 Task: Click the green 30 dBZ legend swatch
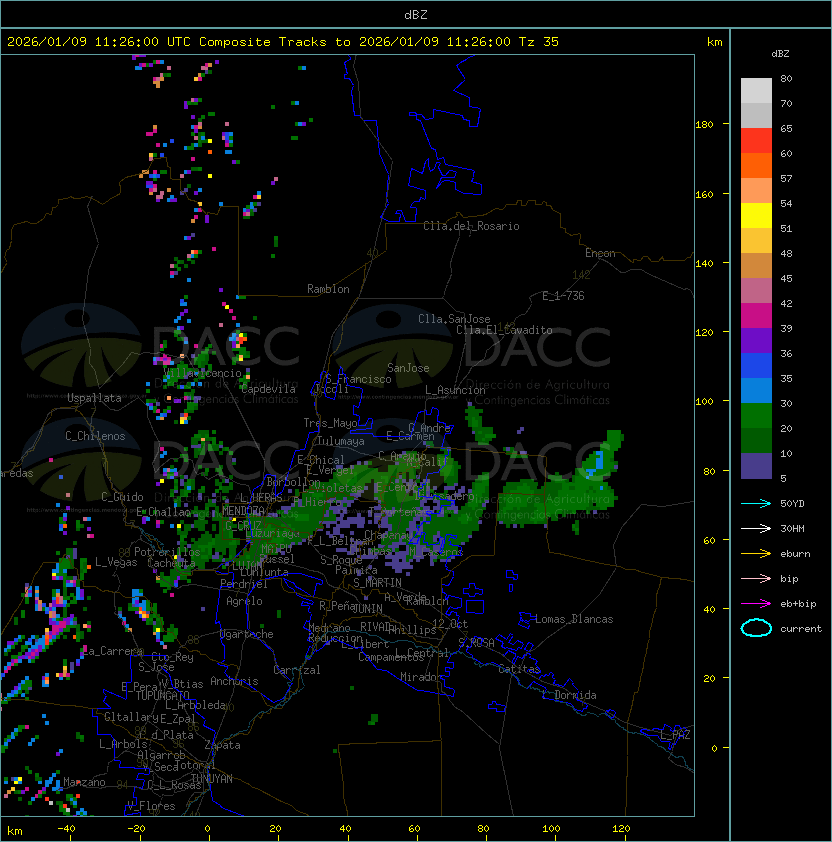[x=756, y=416]
